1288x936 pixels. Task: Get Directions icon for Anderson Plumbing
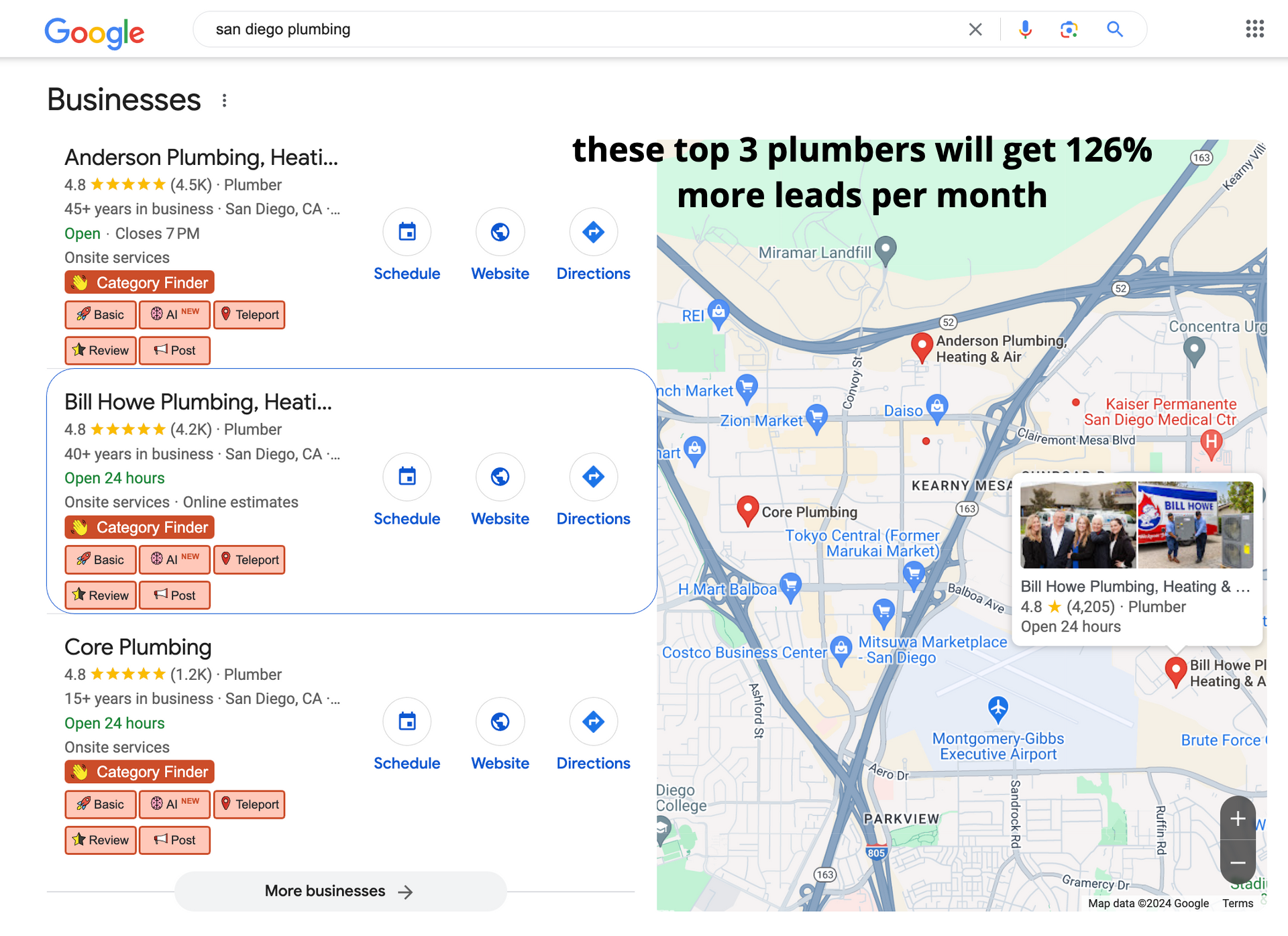(594, 232)
